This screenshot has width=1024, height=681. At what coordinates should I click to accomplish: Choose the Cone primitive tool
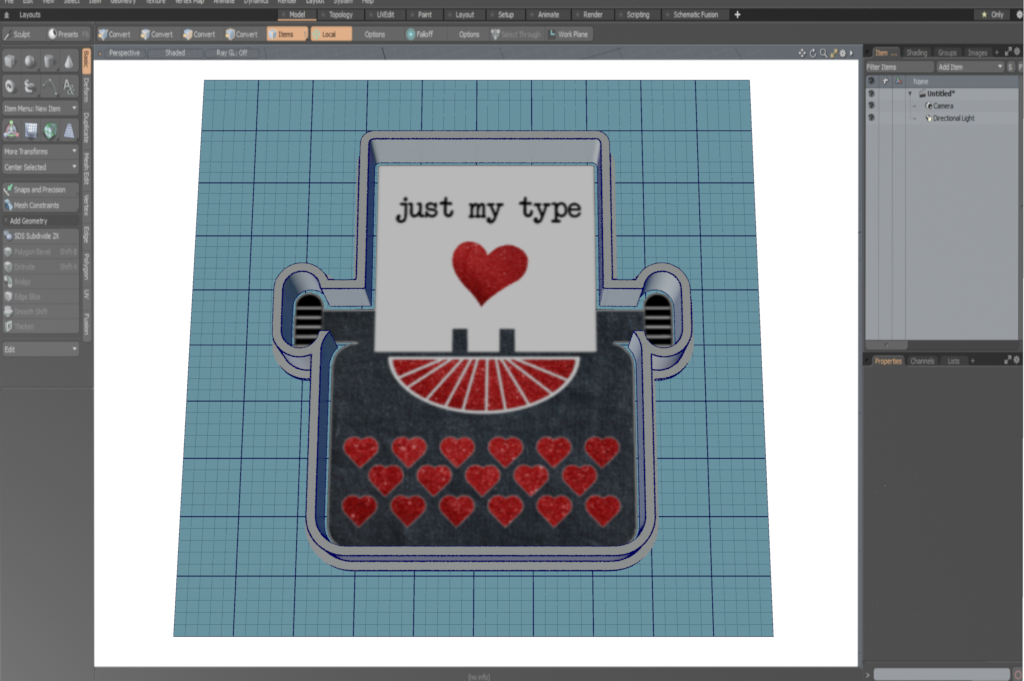tap(68, 62)
